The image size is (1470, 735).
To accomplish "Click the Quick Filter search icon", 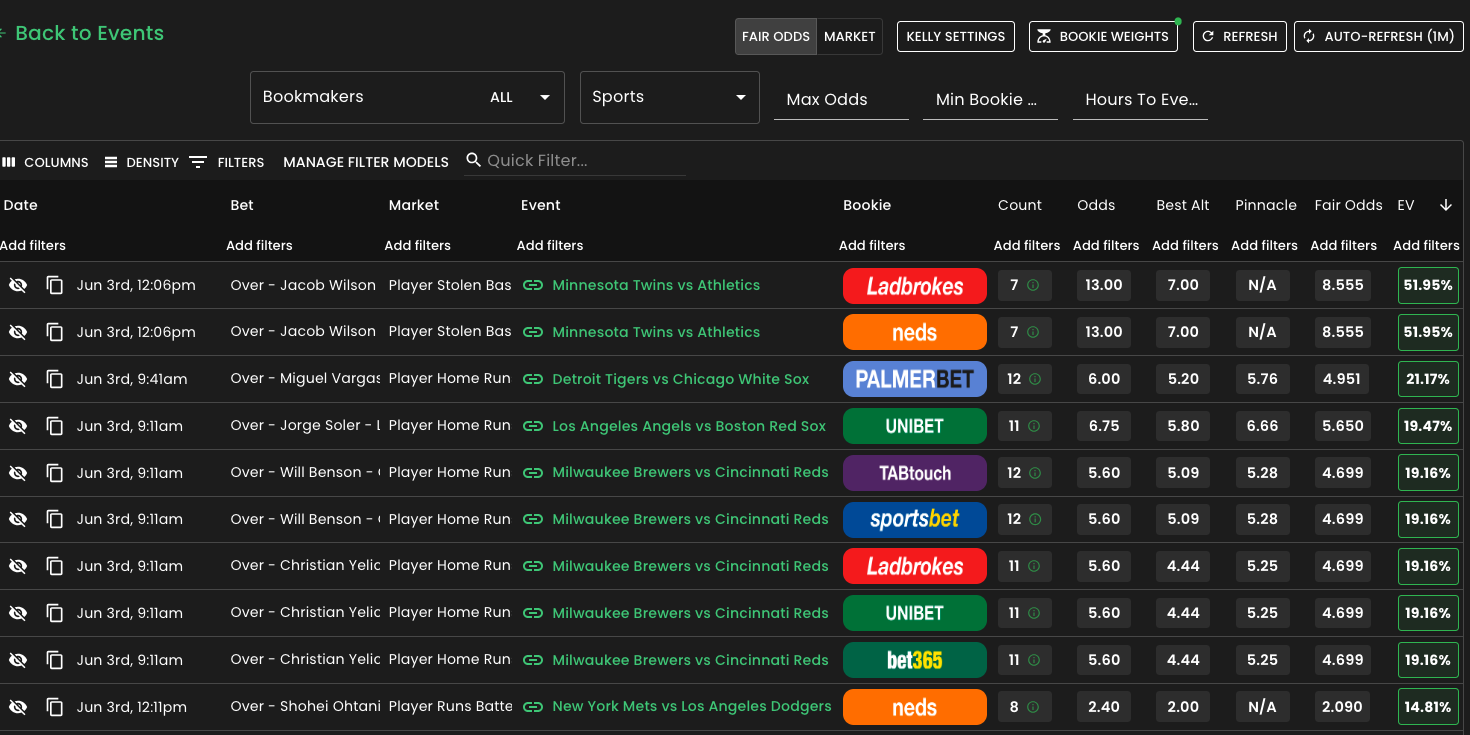I will pos(473,160).
